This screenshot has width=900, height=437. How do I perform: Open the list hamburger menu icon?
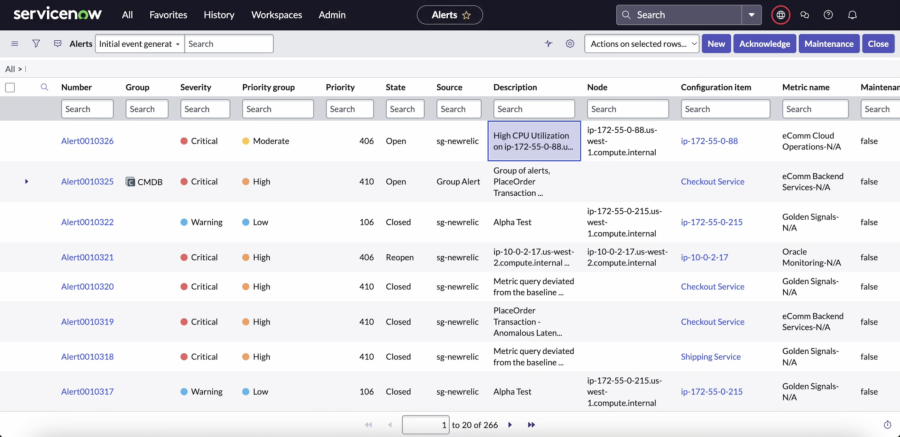[15, 44]
